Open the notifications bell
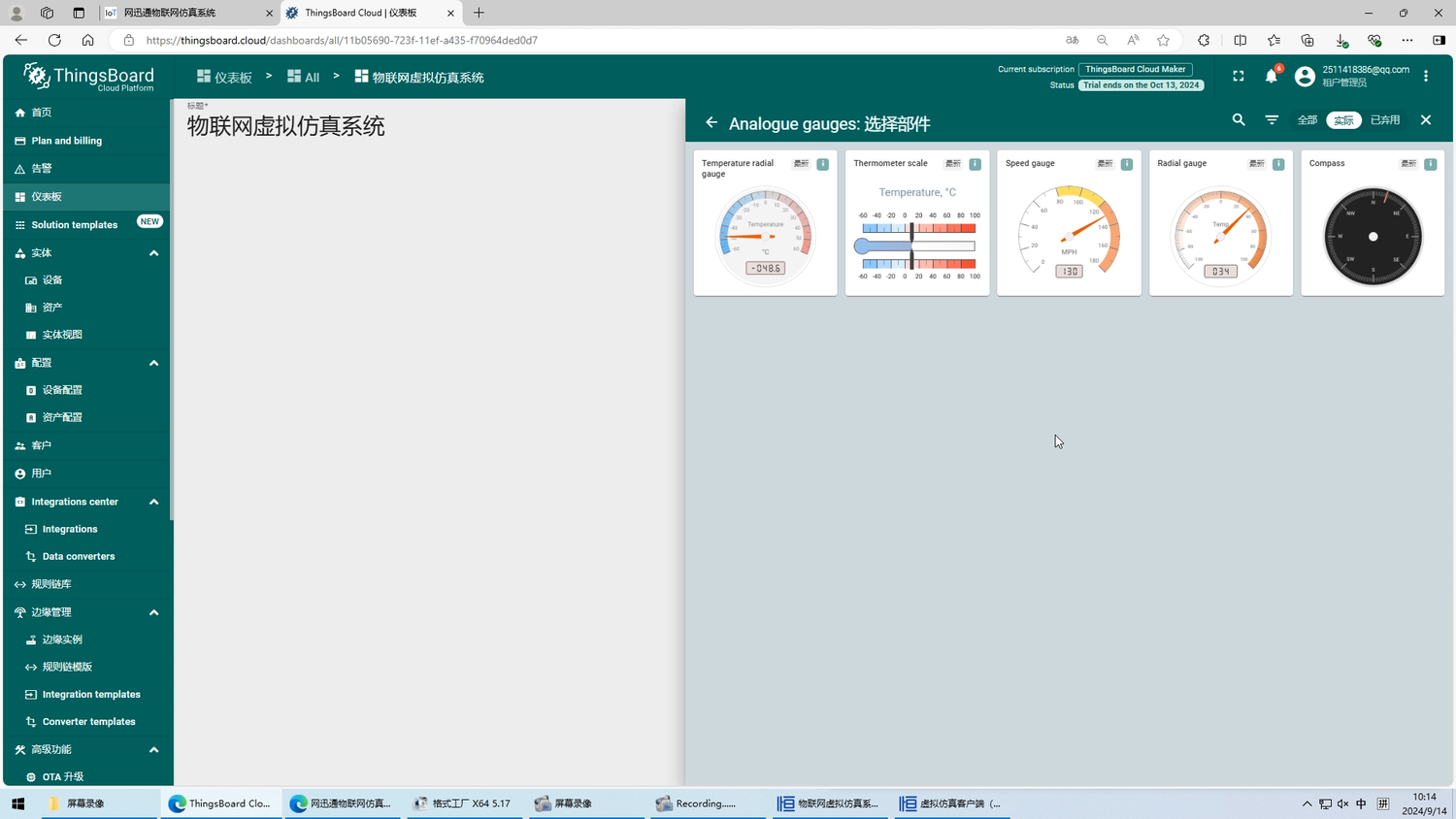The image size is (1456, 819). click(x=1271, y=77)
